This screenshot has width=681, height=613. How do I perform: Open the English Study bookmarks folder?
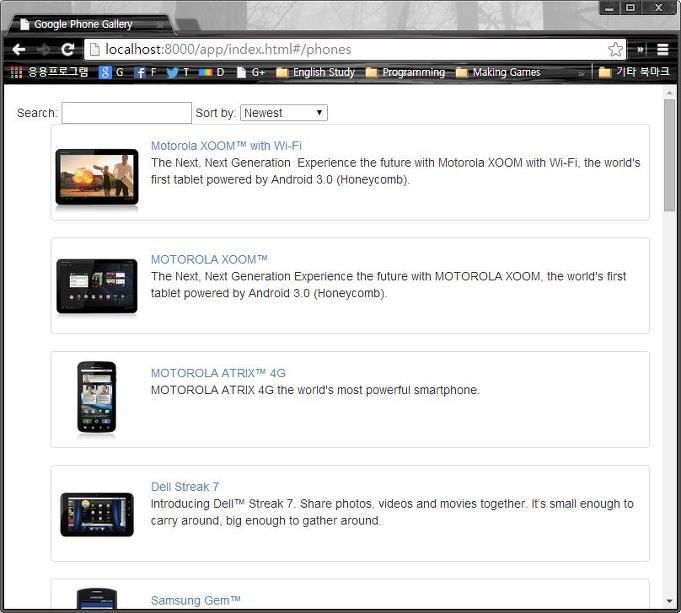pos(316,72)
